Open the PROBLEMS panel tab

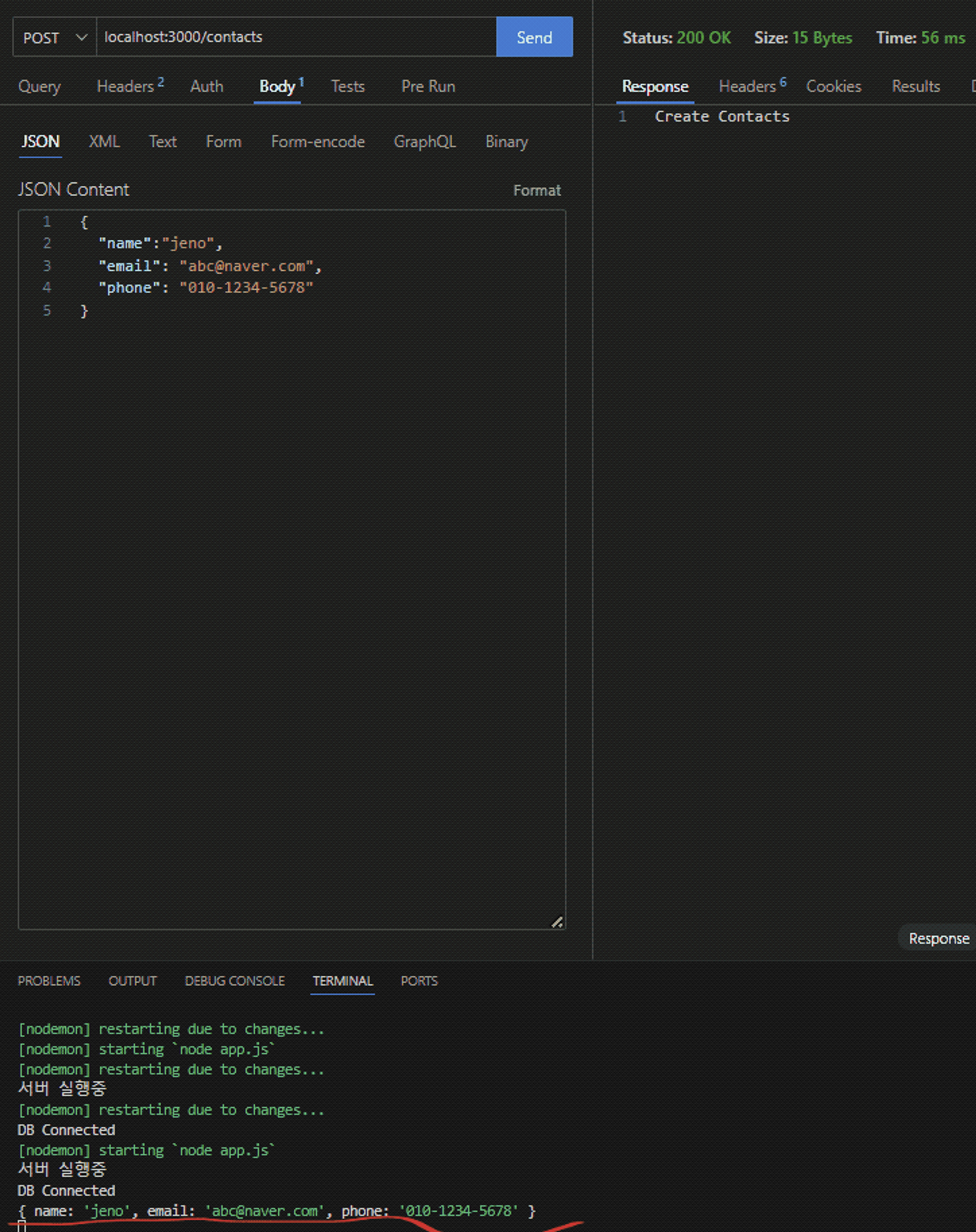click(x=49, y=981)
